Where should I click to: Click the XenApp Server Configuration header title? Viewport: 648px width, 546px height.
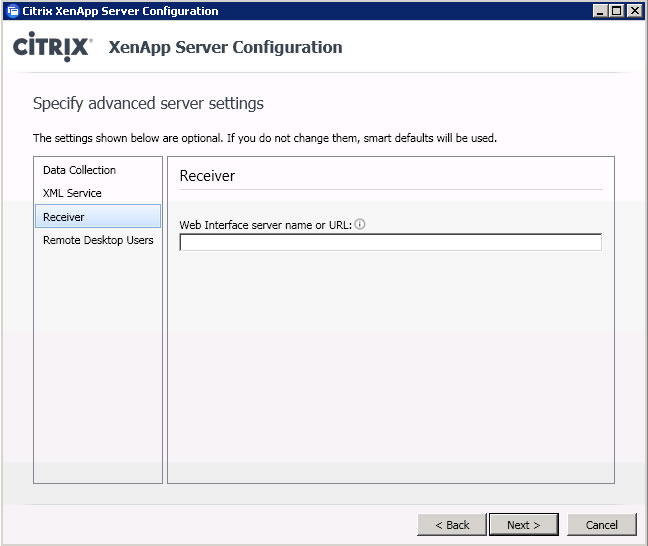click(225, 47)
